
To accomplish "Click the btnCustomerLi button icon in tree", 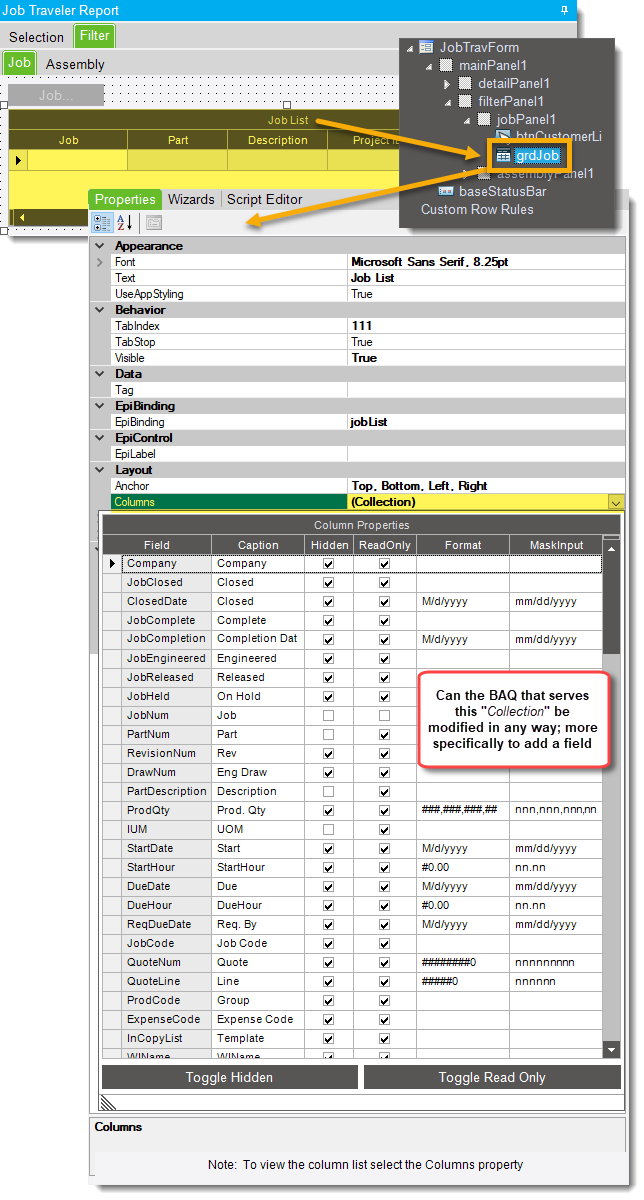I will [x=503, y=137].
